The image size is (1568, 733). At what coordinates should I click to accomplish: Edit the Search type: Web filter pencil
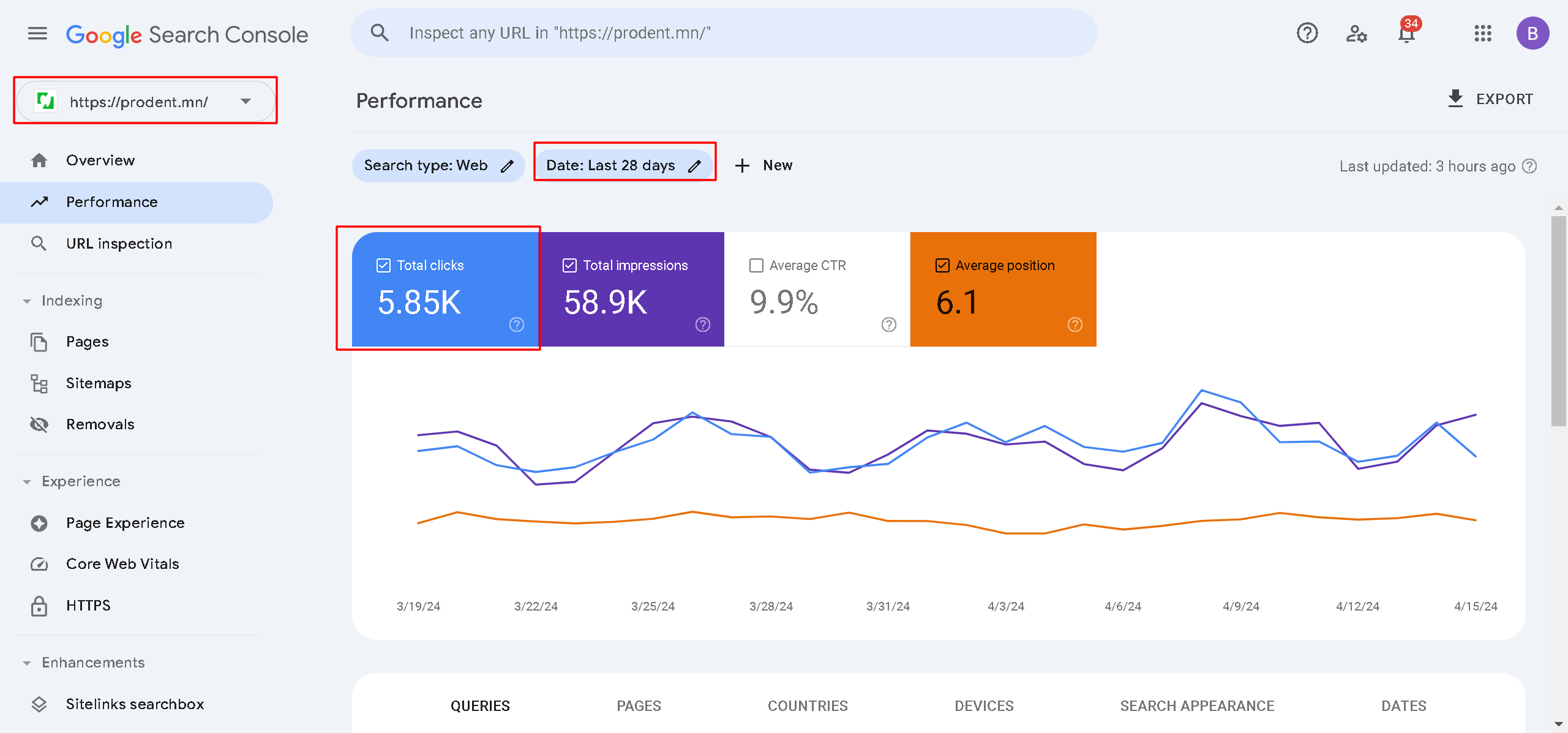[507, 166]
